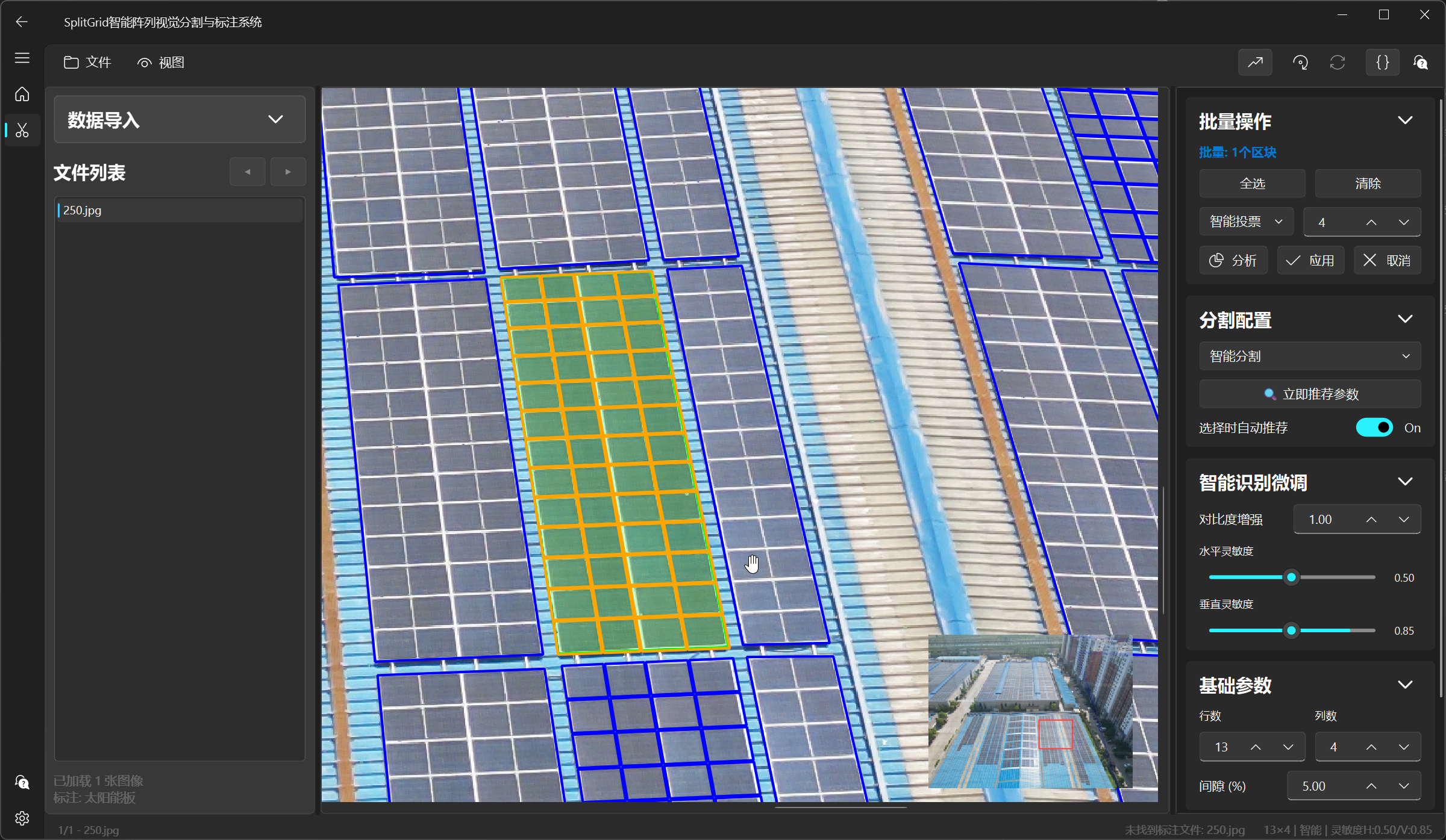Click the refresh sync icon in toolbar
The image size is (1446, 840).
(x=1338, y=62)
